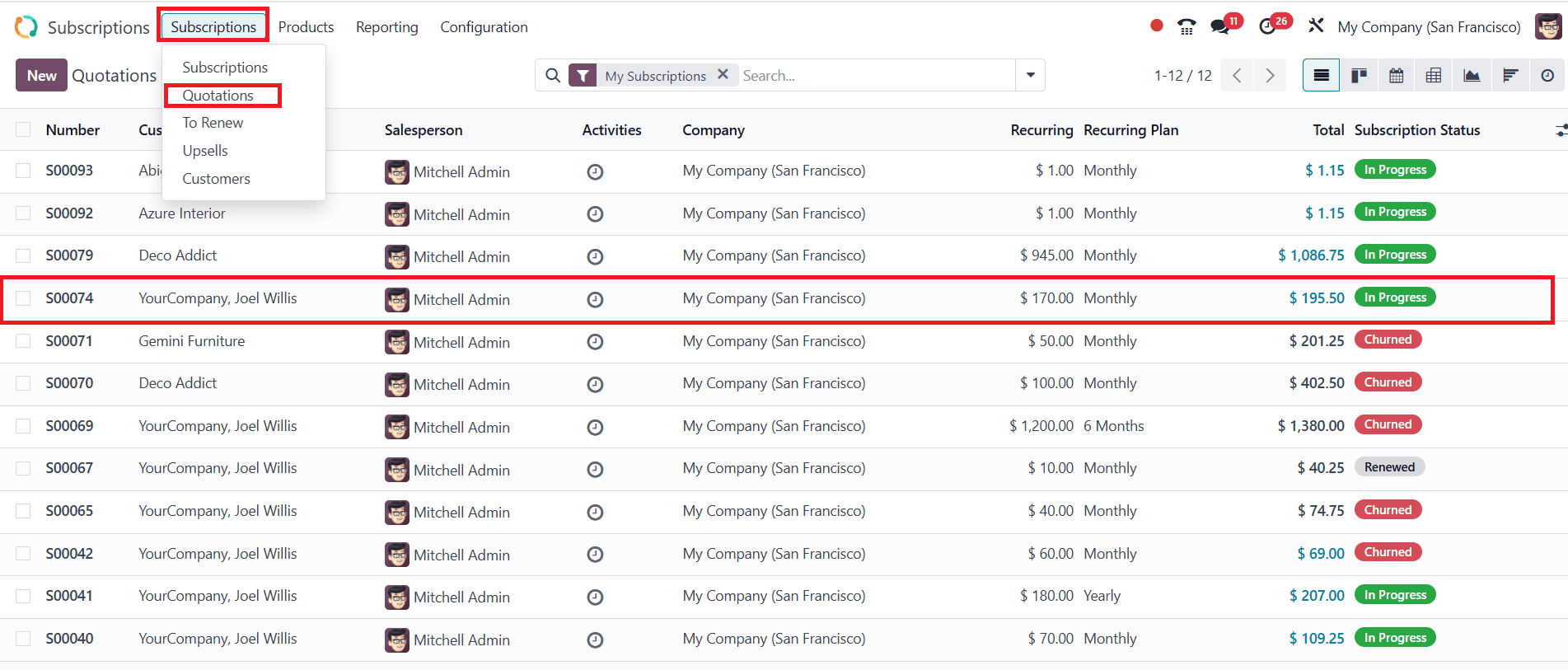
Task: Open activity clock for S00079
Action: (595, 256)
